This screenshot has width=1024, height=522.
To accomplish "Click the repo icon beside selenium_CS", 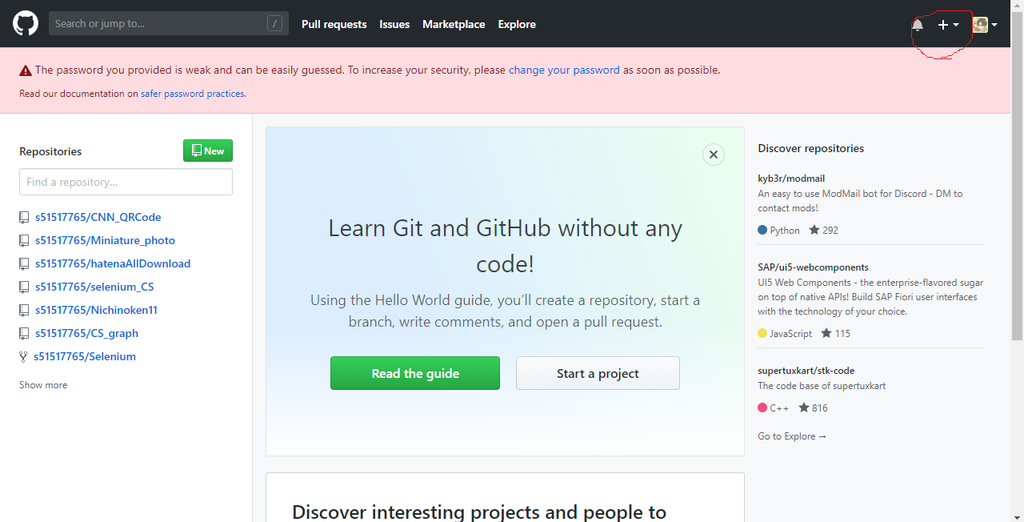I will pyautogui.click(x=24, y=287).
